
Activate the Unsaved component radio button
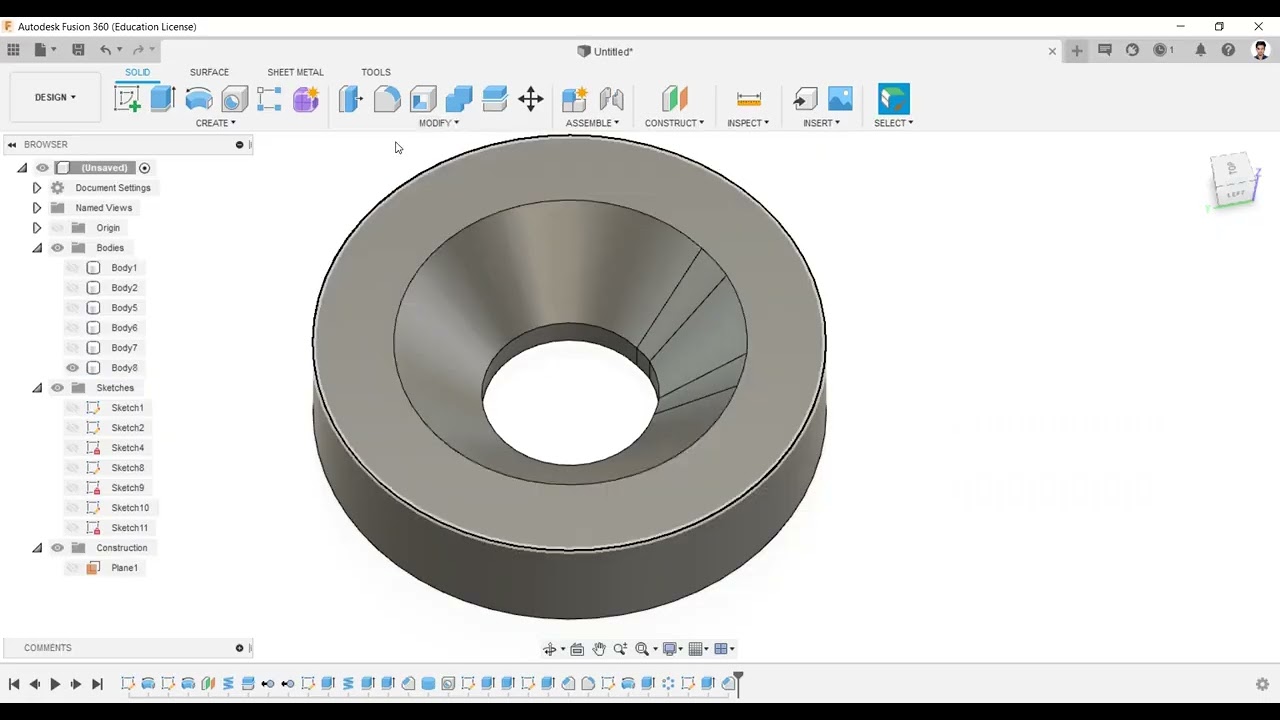[144, 168]
